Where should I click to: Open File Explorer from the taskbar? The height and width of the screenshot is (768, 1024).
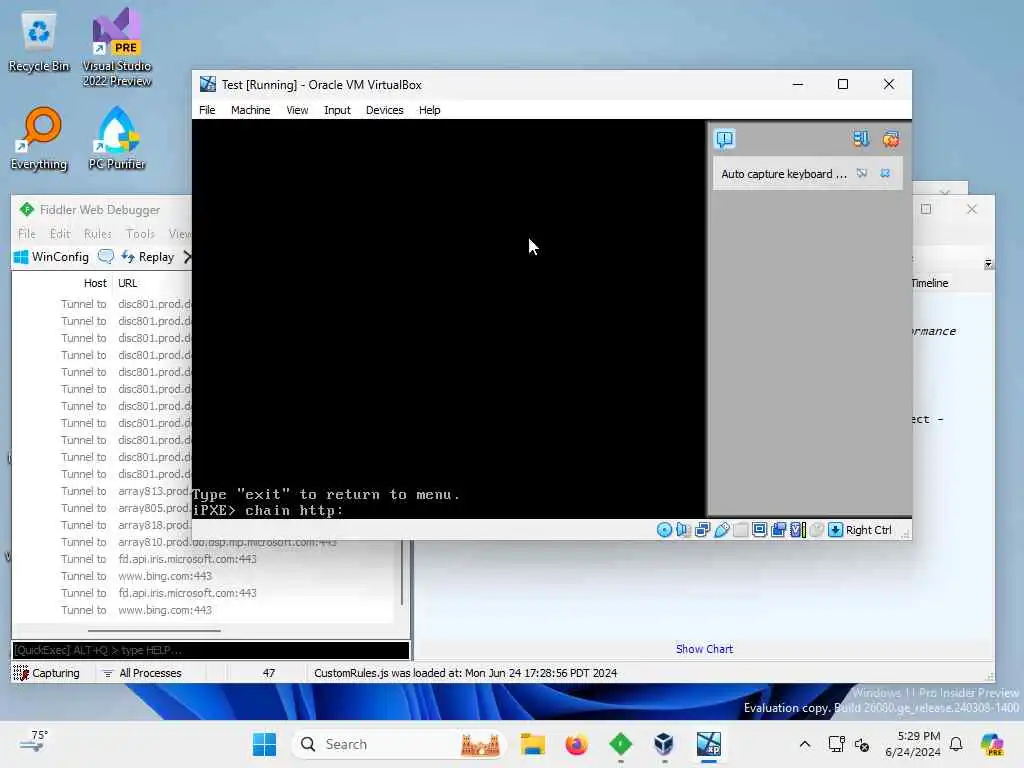533,744
